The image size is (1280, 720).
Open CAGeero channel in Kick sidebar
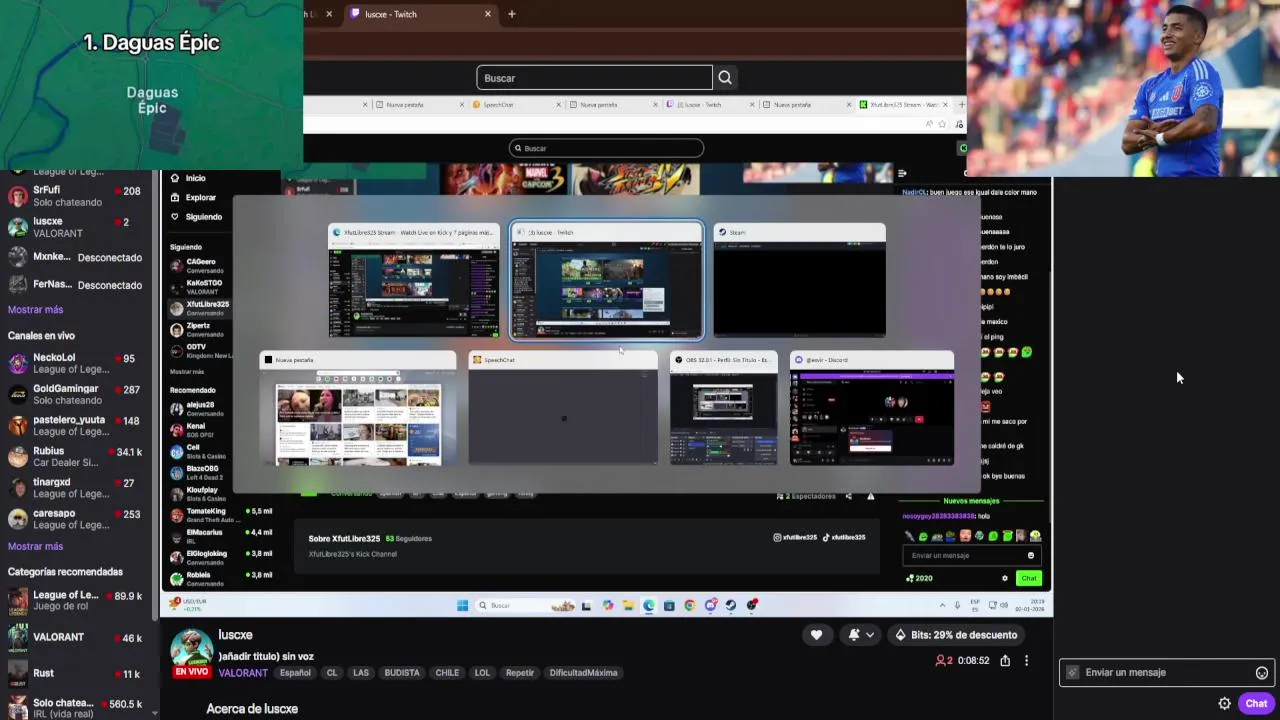point(200,265)
